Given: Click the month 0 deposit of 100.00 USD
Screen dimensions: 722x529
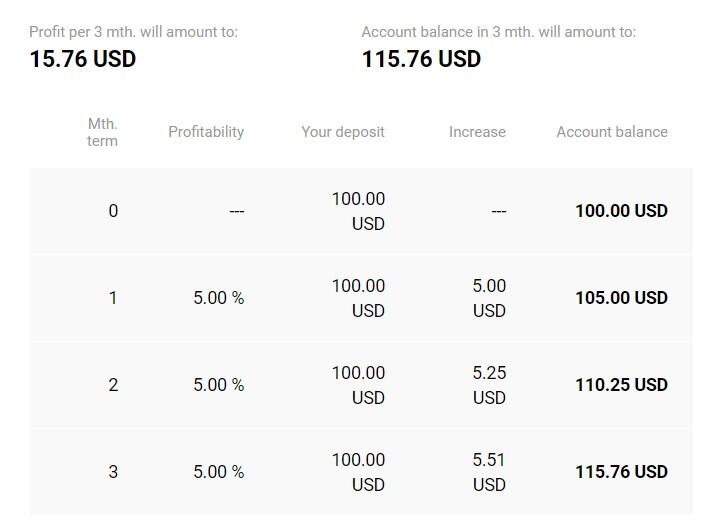Looking at the screenshot, I should point(358,211).
